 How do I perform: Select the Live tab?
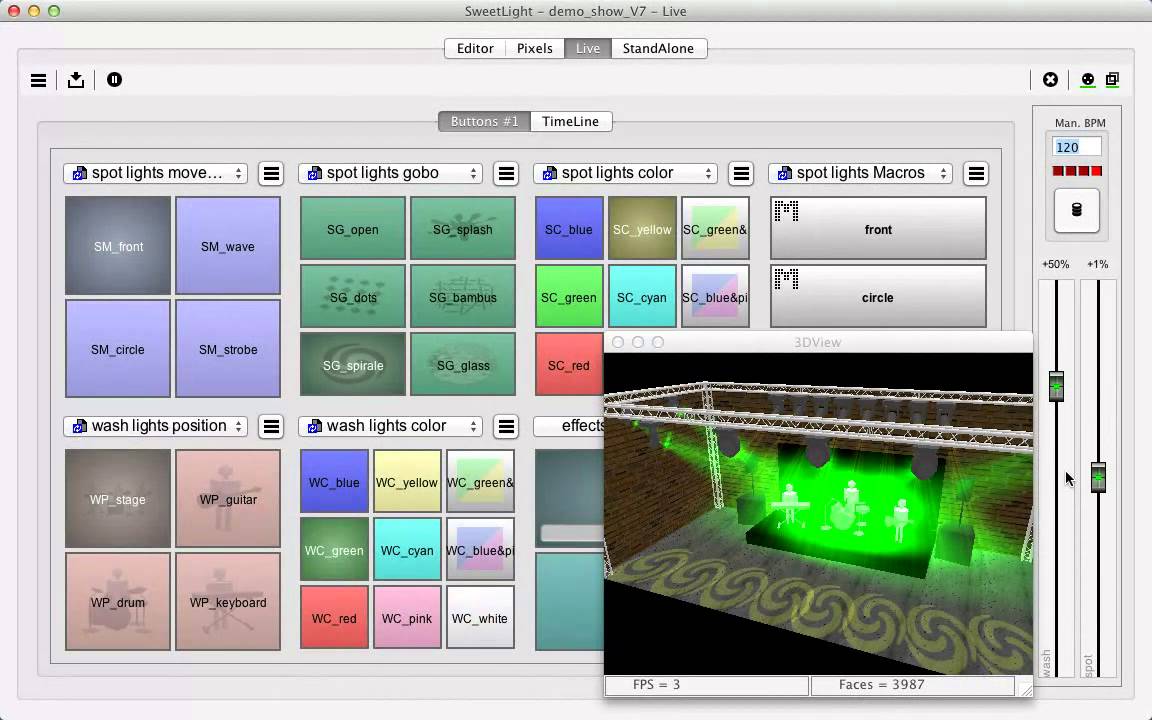click(x=588, y=48)
